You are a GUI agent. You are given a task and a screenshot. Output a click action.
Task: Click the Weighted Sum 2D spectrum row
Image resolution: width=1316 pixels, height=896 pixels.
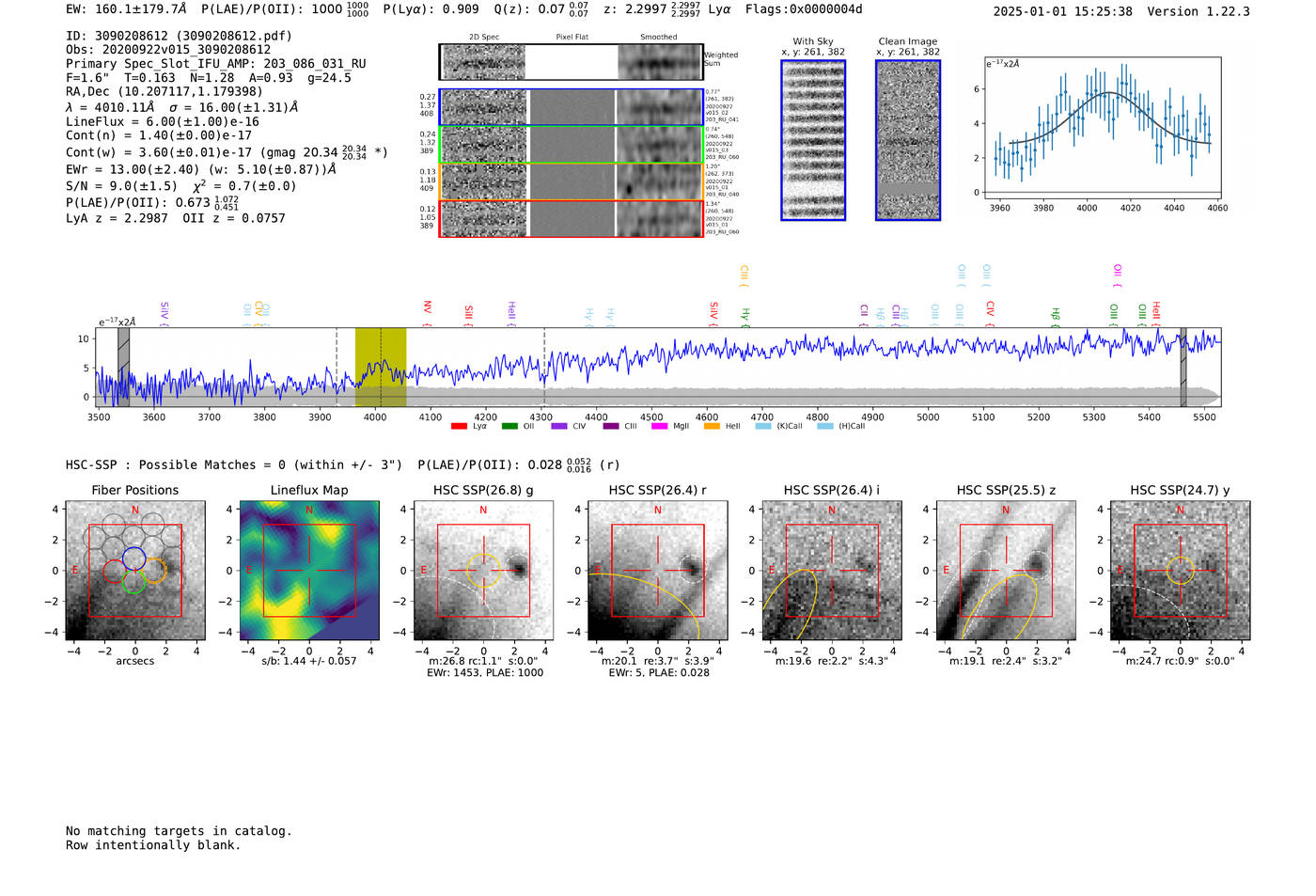[572, 62]
